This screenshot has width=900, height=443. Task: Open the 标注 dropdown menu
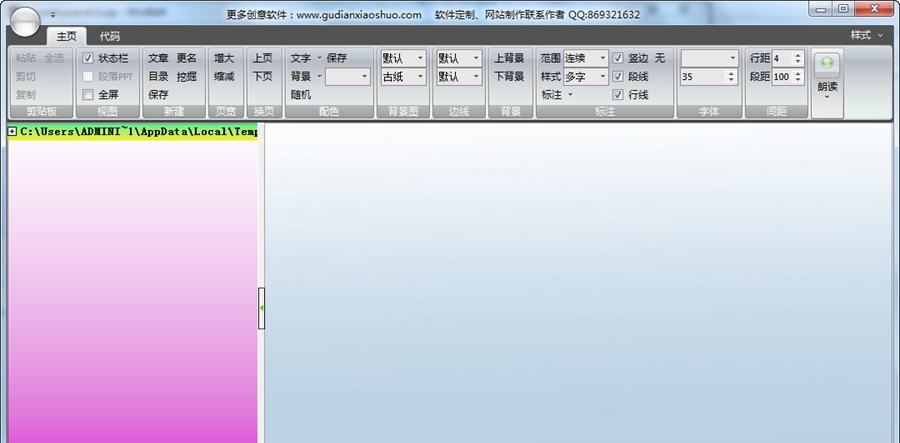point(557,95)
